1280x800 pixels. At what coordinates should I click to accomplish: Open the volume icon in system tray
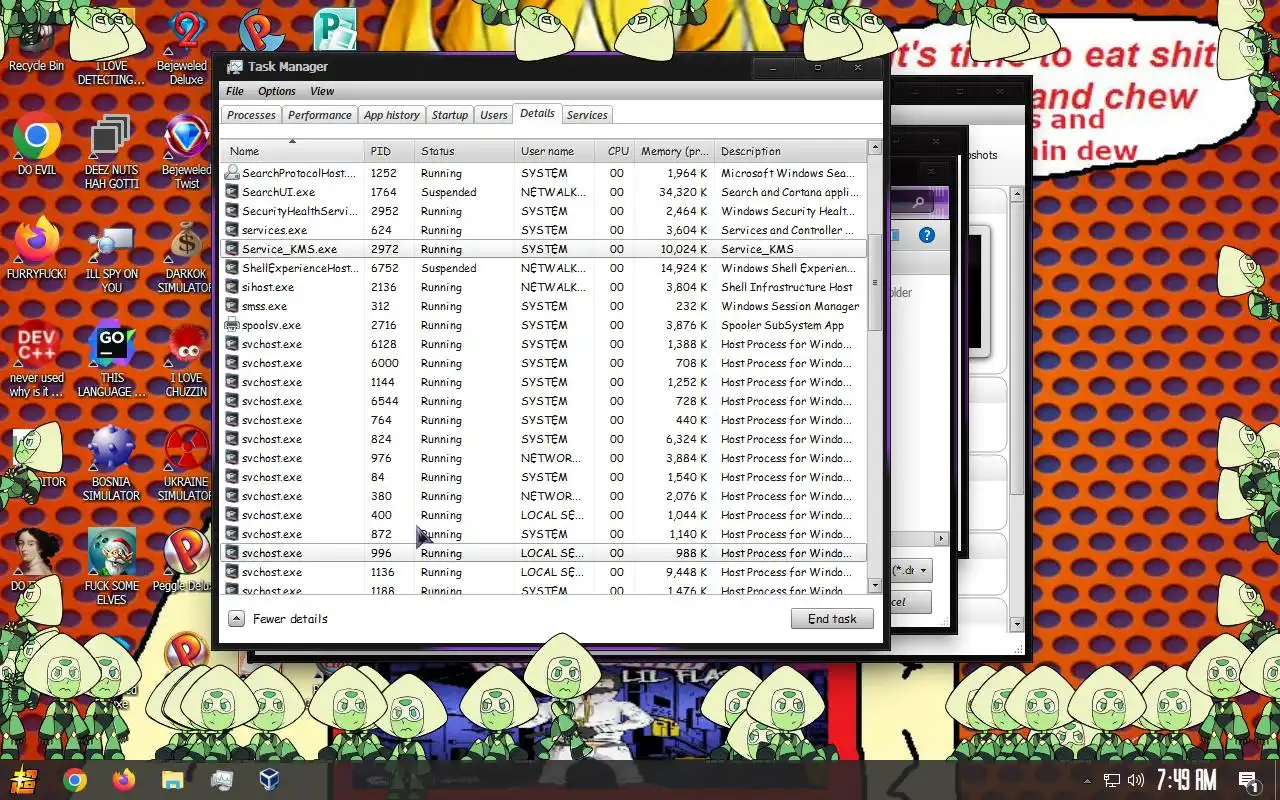point(1136,780)
